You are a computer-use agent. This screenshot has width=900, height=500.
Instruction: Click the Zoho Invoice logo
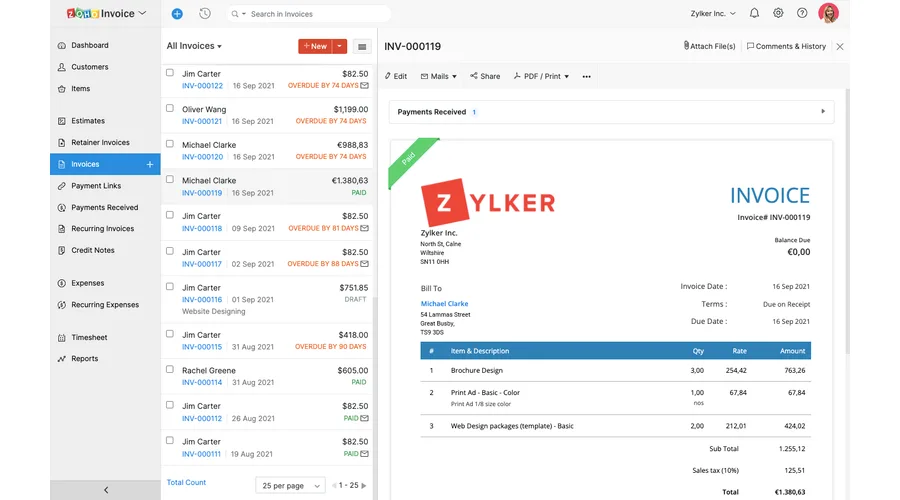[100, 13]
